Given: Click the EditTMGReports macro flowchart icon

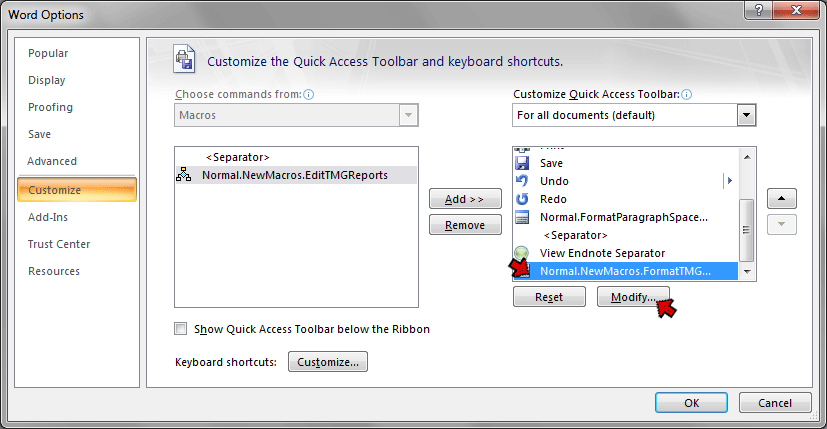Looking at the screenshot, I should (184, 175).
